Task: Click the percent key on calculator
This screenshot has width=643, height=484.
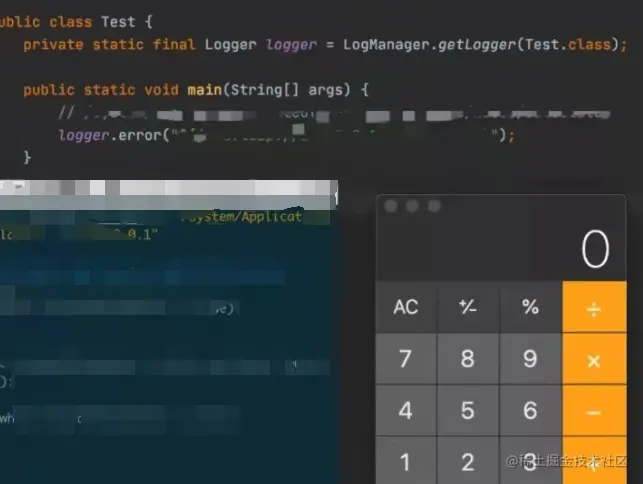Action: click(530, 307)
